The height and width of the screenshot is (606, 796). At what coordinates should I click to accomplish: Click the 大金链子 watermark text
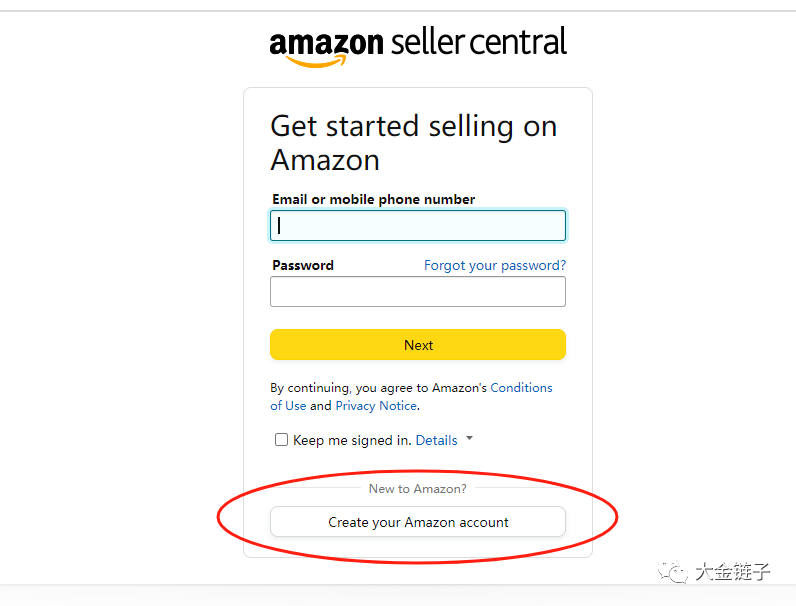(732, 572)
